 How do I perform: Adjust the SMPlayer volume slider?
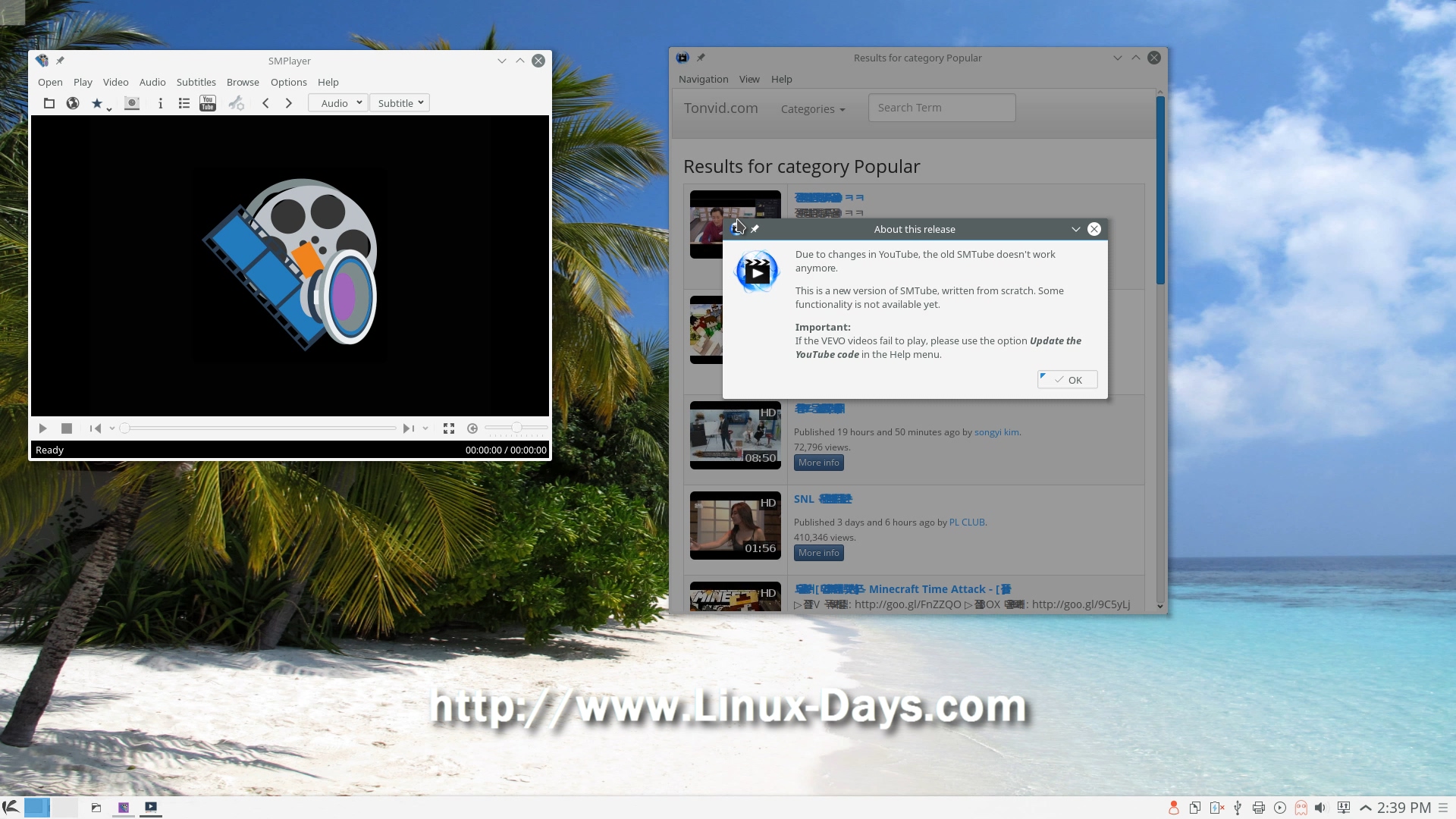(x=516, y=428)
